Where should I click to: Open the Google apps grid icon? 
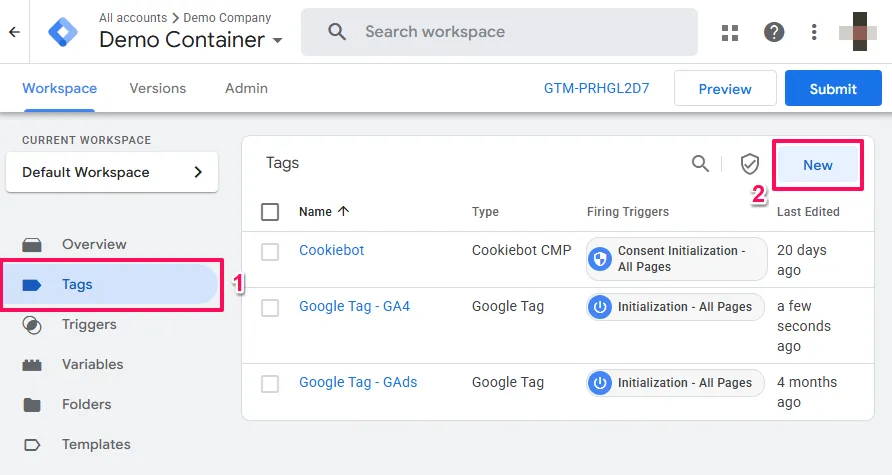pos(730,32)
